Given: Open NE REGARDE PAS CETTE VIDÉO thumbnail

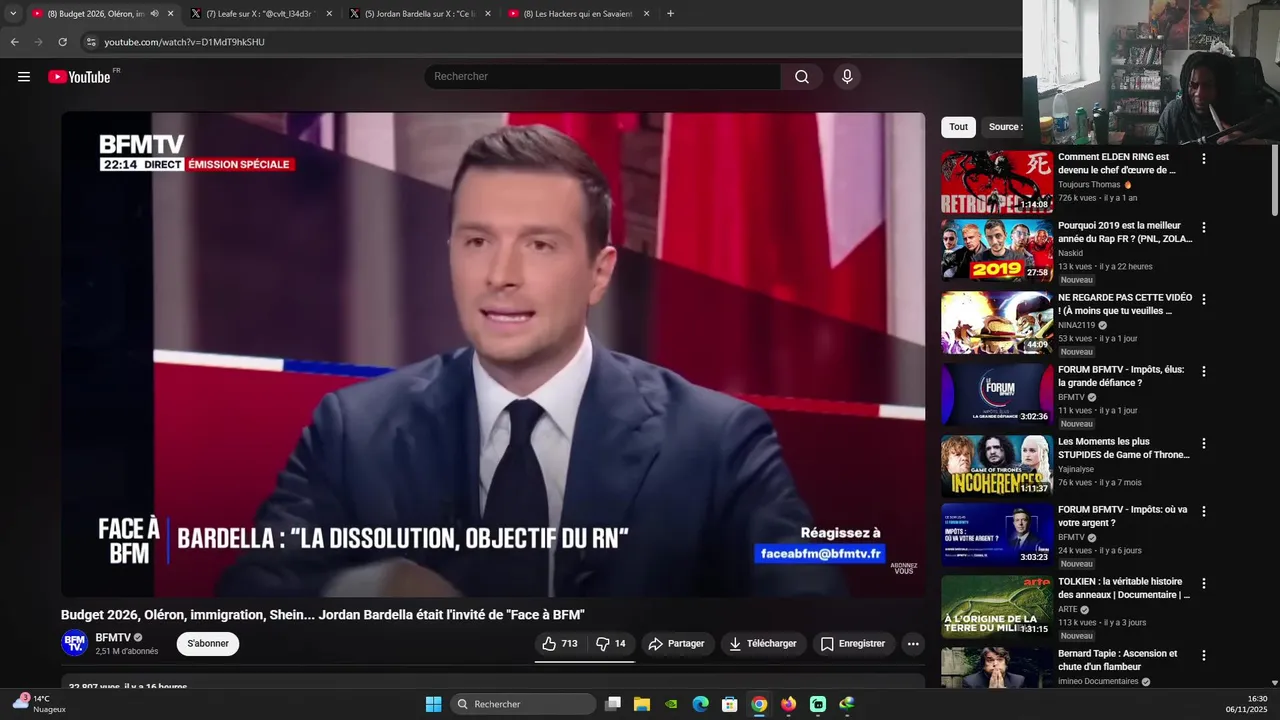Looking at the screenshot, I should click(x=997, y=323).
